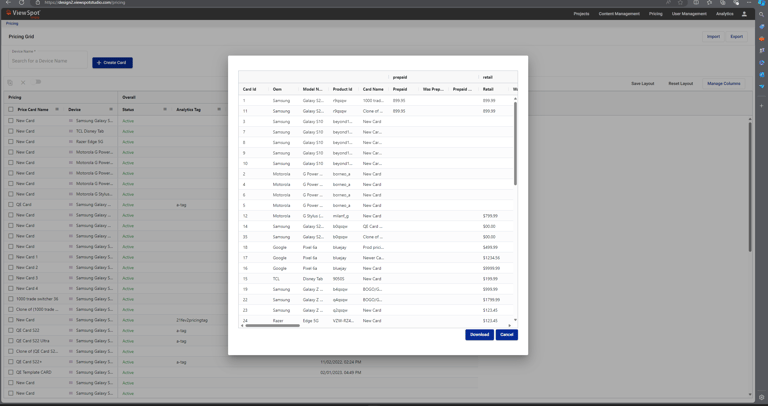Click the $1234.56 retail cell
Image resolution: width=768 pixels, height=406 pixels.
(491, 258)
